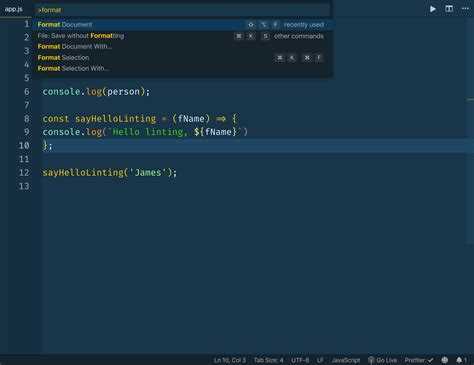Screen dimensions: 474x365
Task: Open notifications via the bell icon
Action: (459, 360)
